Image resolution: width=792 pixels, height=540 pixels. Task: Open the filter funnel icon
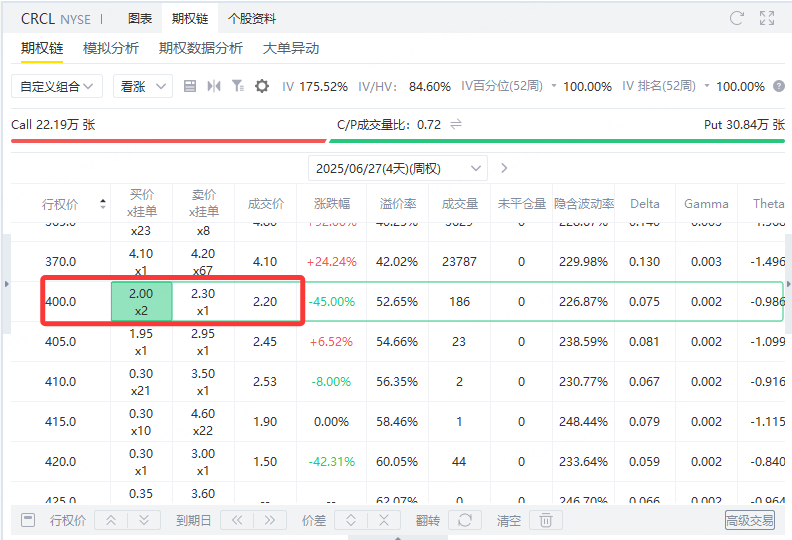[x=238, y=86]
